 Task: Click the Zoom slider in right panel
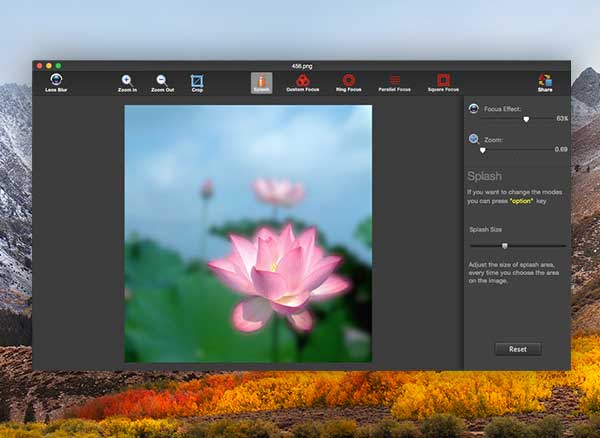[516, 150]
